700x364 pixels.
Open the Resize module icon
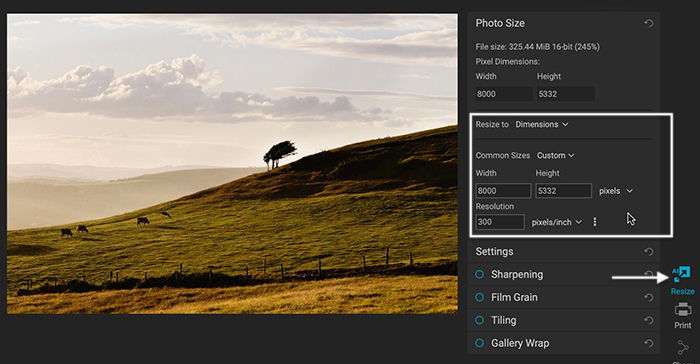(x=682, y=274)
